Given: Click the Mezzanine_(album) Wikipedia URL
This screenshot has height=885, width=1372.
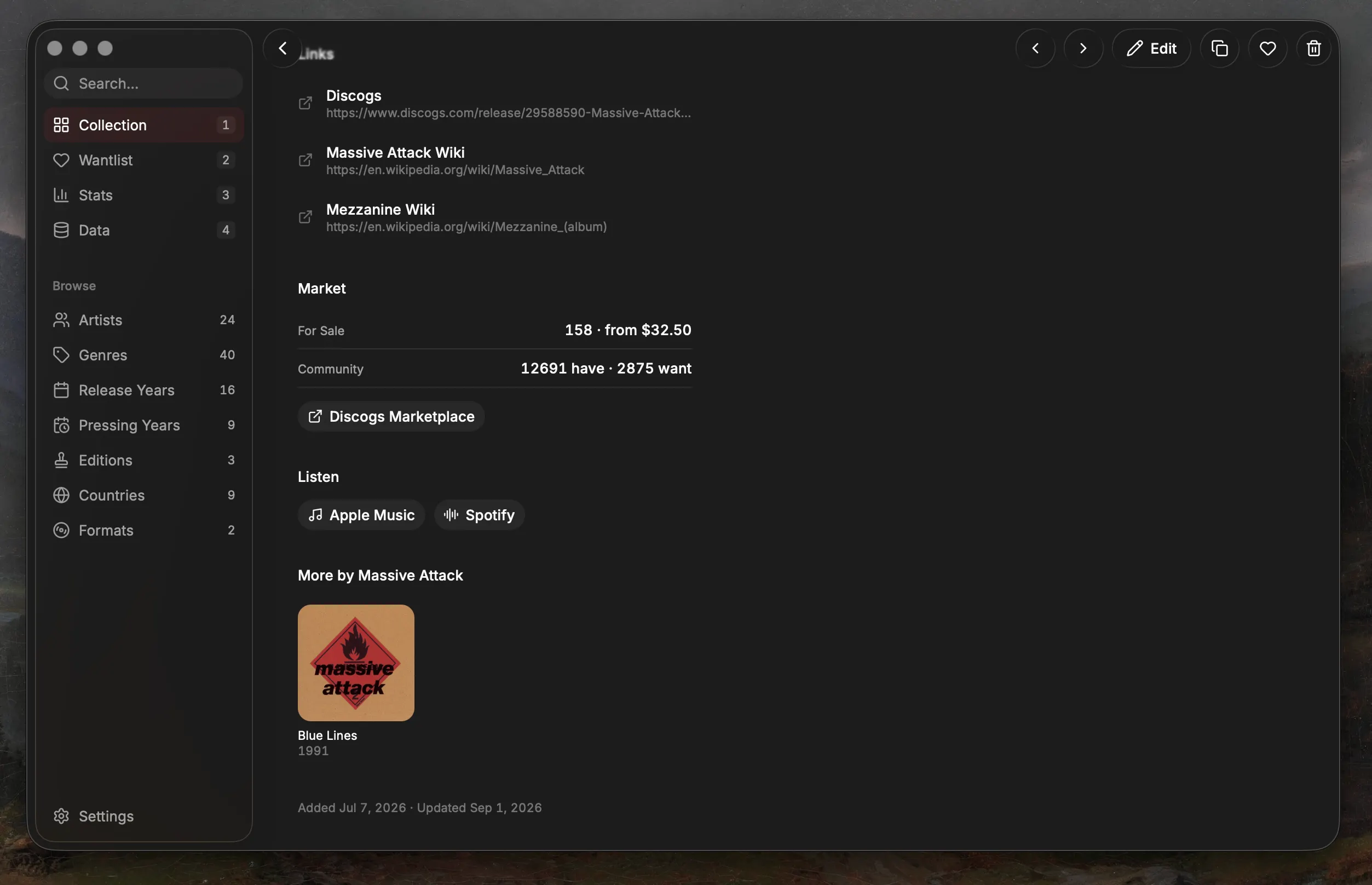Looking at the screenshot, I should tap(466, 226).
